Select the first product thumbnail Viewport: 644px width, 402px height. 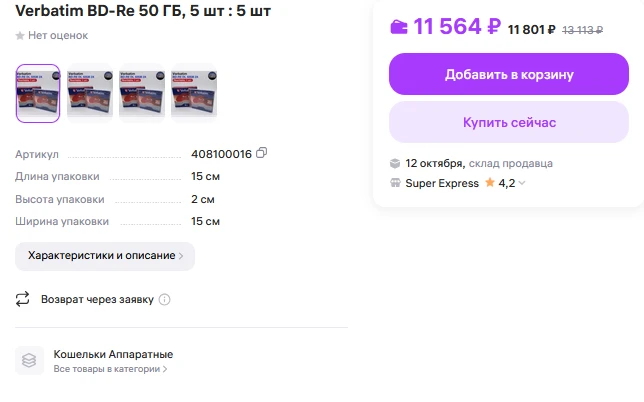[x=38, y=93]
